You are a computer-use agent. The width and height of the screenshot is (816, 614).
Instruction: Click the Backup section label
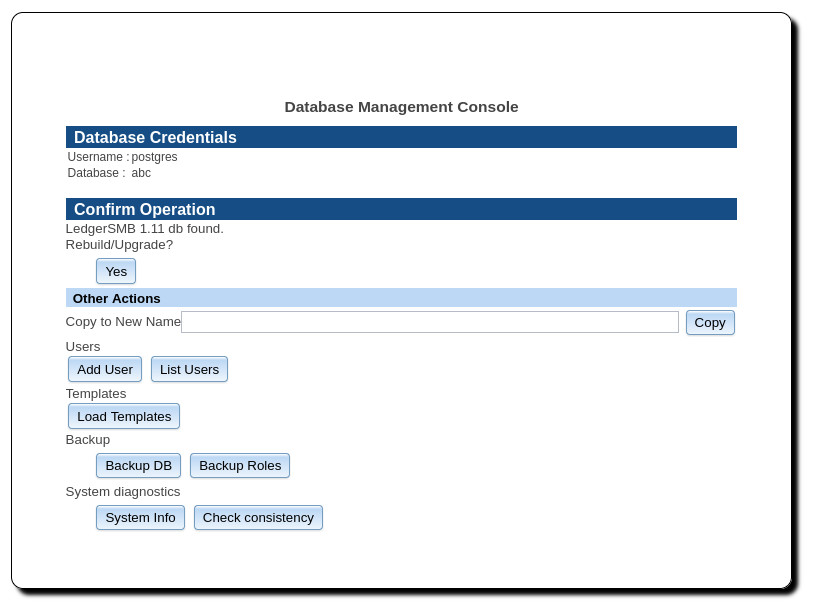click(x=87, y=439)
